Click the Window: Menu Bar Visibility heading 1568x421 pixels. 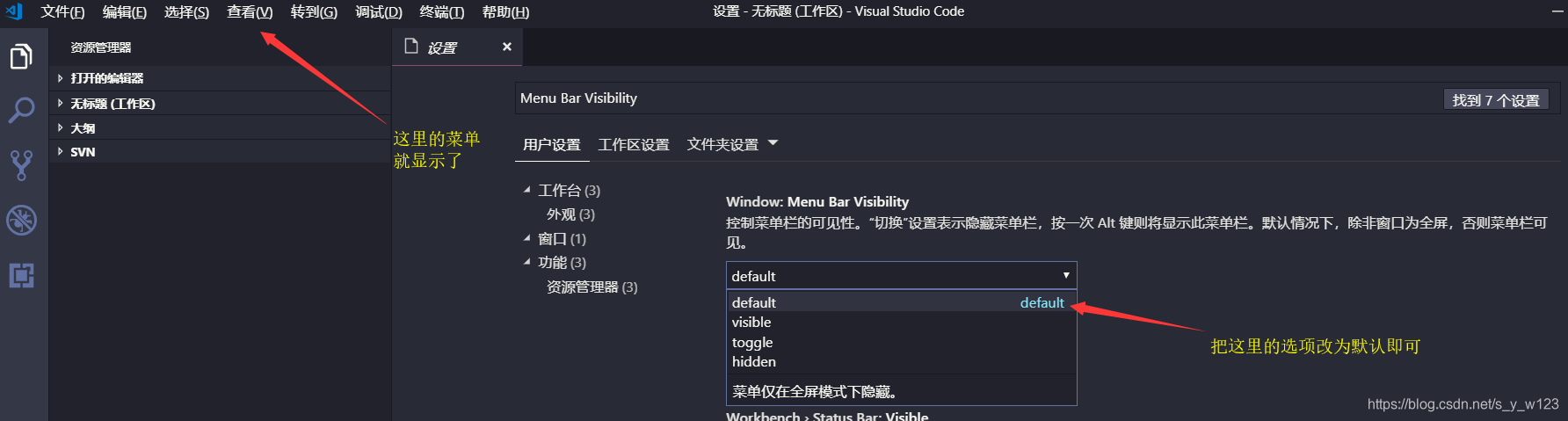coord(817,202)
